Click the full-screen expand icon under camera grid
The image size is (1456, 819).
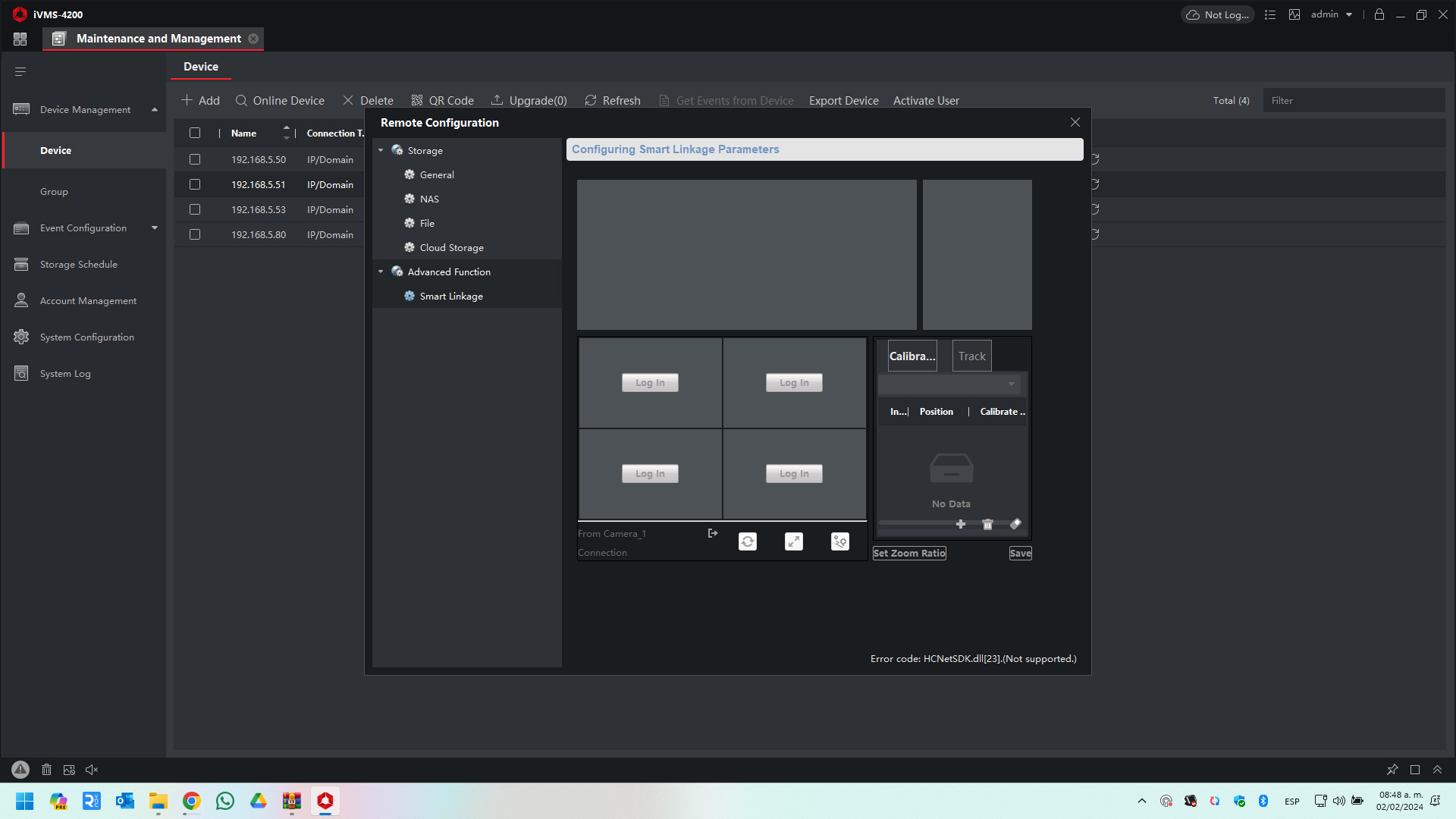793,541
